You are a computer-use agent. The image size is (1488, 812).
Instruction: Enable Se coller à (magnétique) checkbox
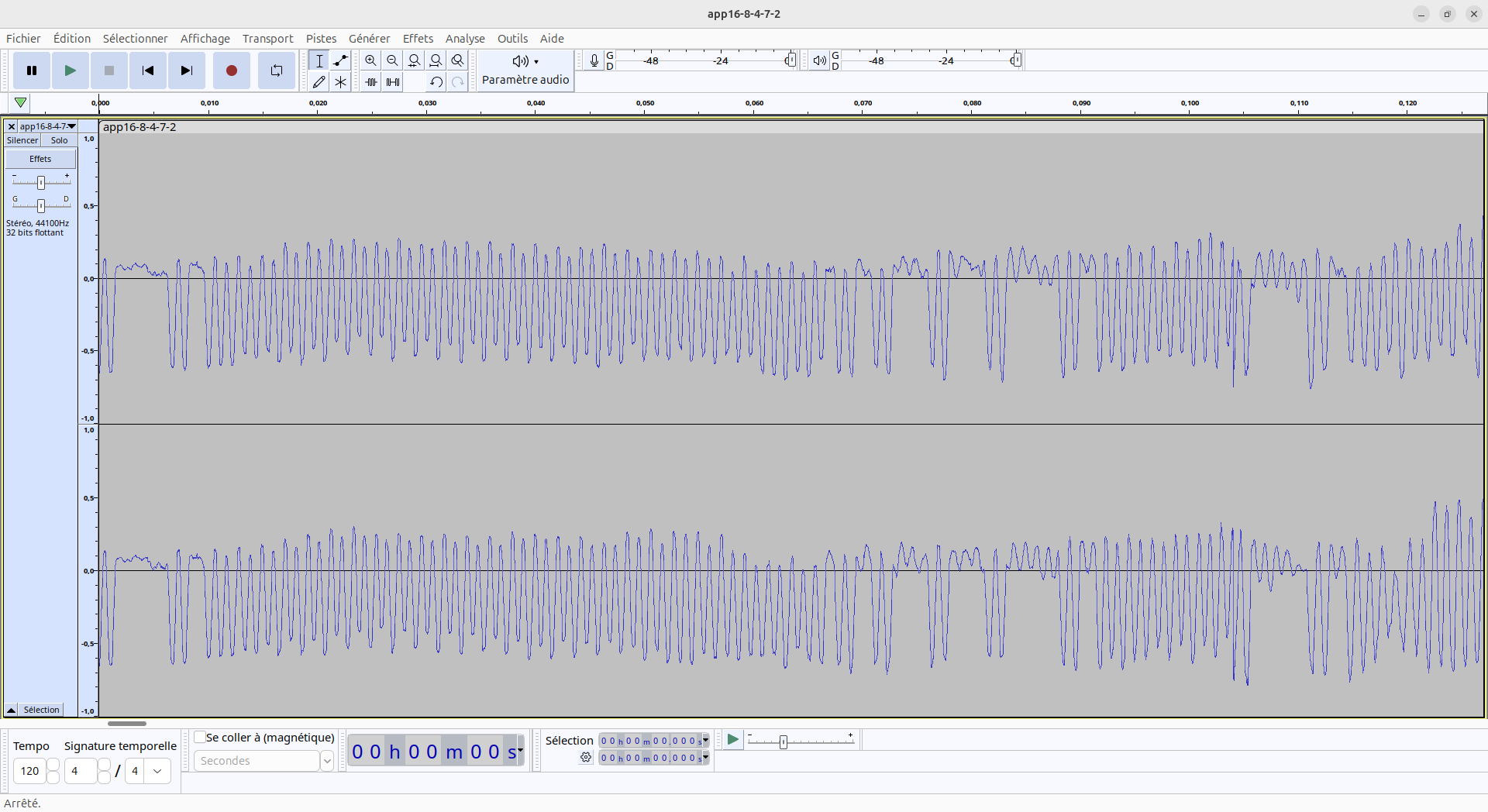tap(201, 737)
